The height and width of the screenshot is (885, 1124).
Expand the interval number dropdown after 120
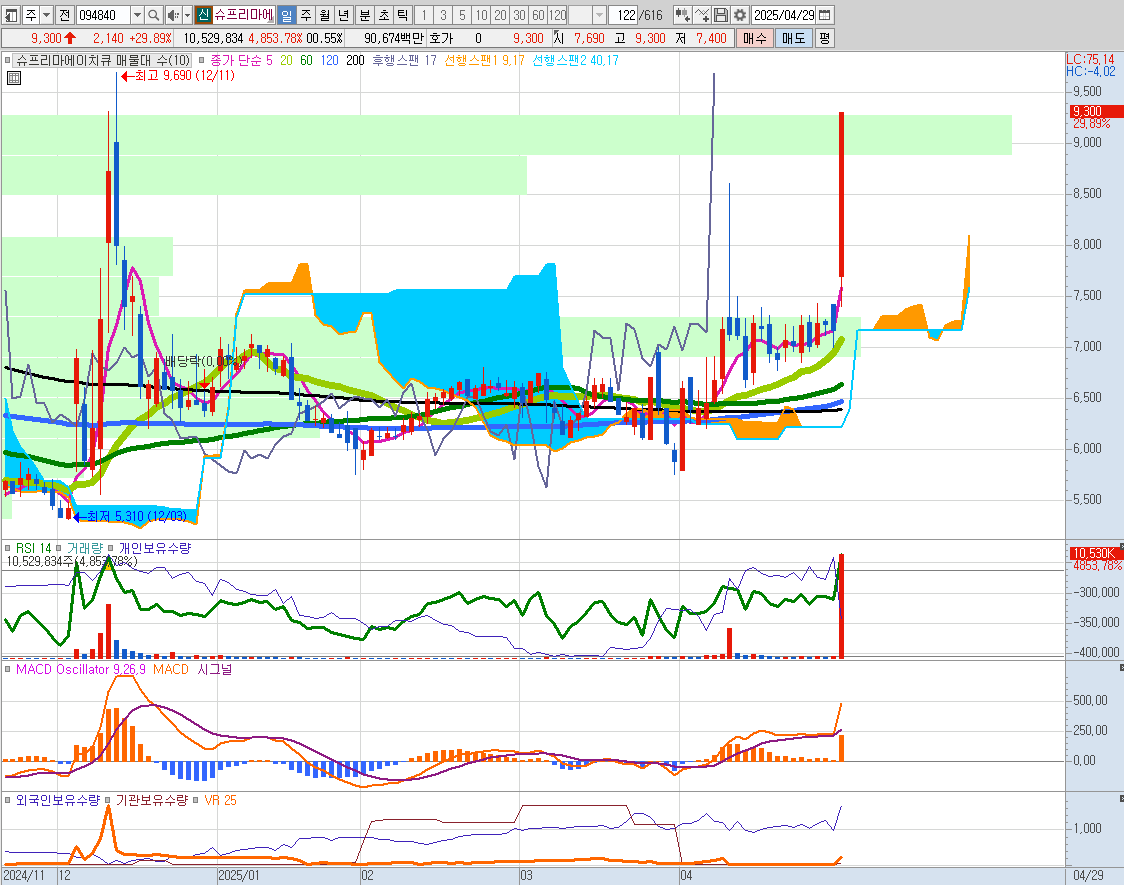pos(600,15)
